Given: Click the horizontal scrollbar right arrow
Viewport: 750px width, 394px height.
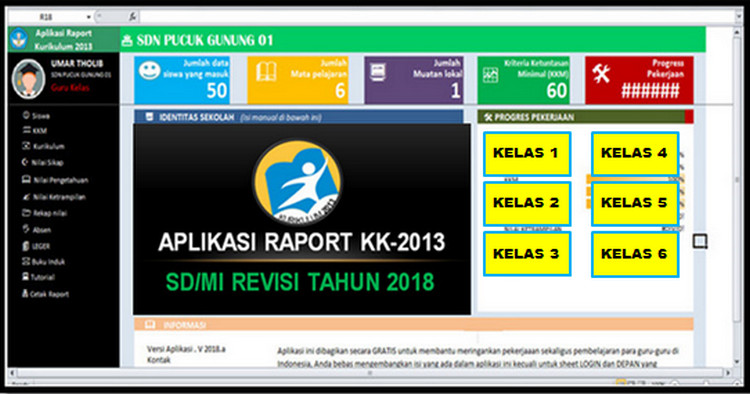Looking at the screenshot, I should [728, 372].
